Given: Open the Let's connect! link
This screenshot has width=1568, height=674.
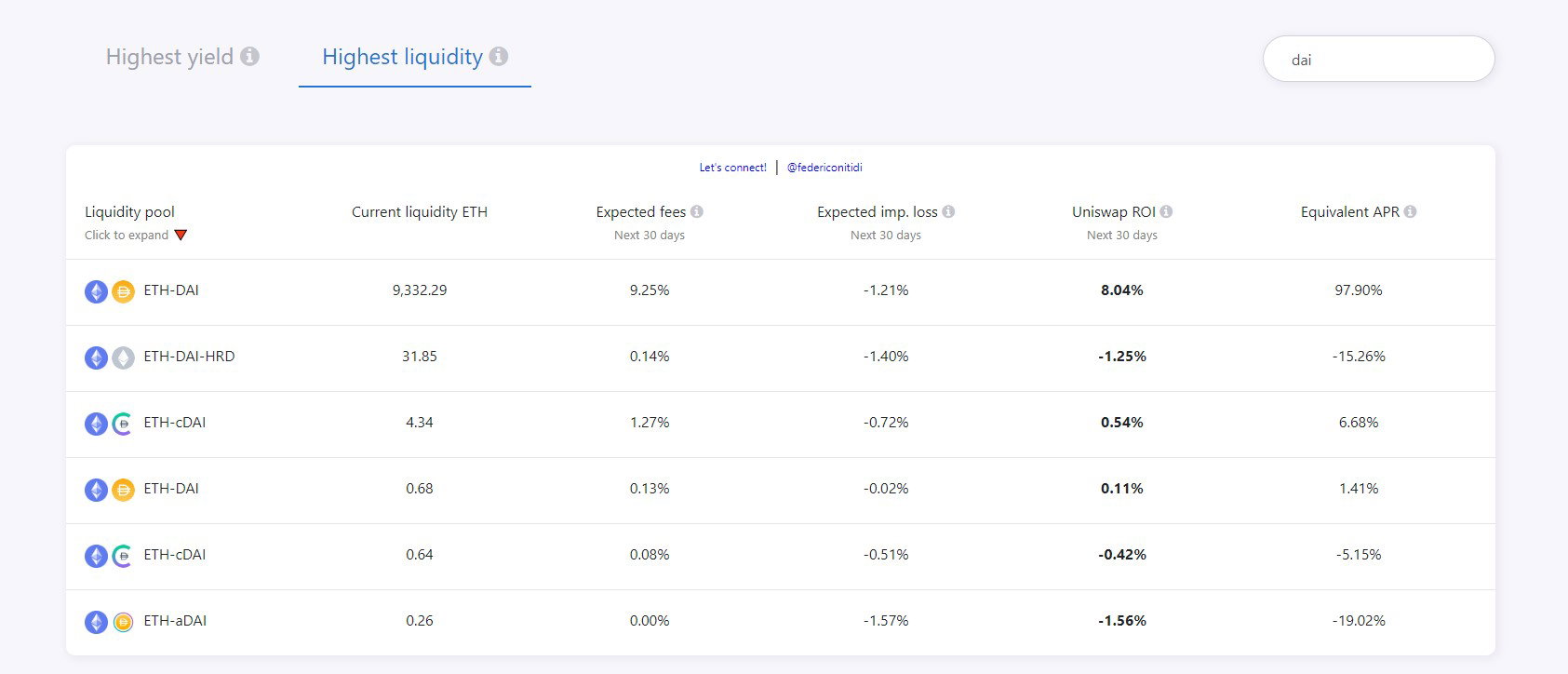Looking at the screenshot, I should [x=733, y=168].
